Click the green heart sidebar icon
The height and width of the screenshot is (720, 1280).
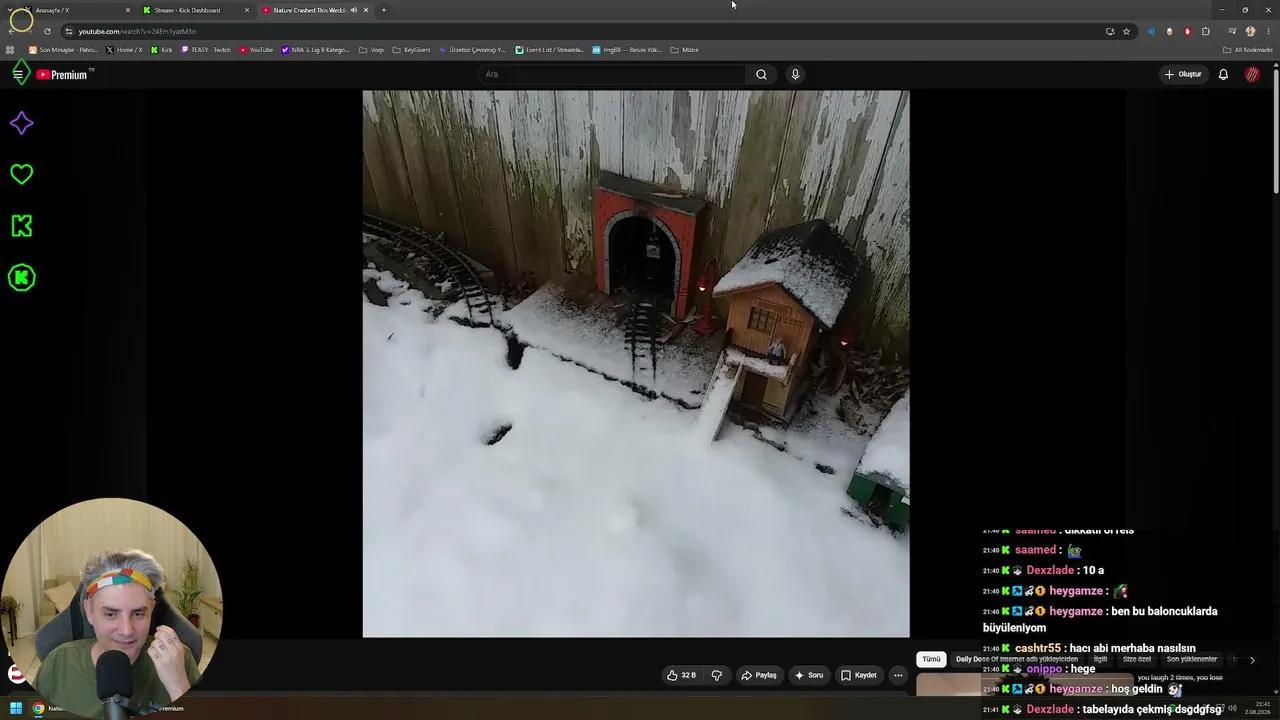[x=22, y=174]
